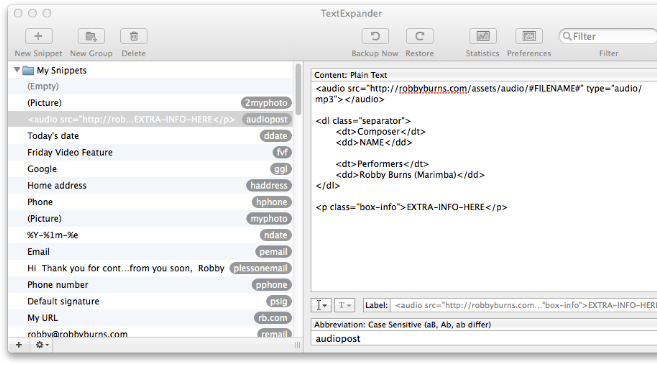Select the Today's date snippet
The height and width of the screenshot is (365, 657).
[x=151, y=136]
